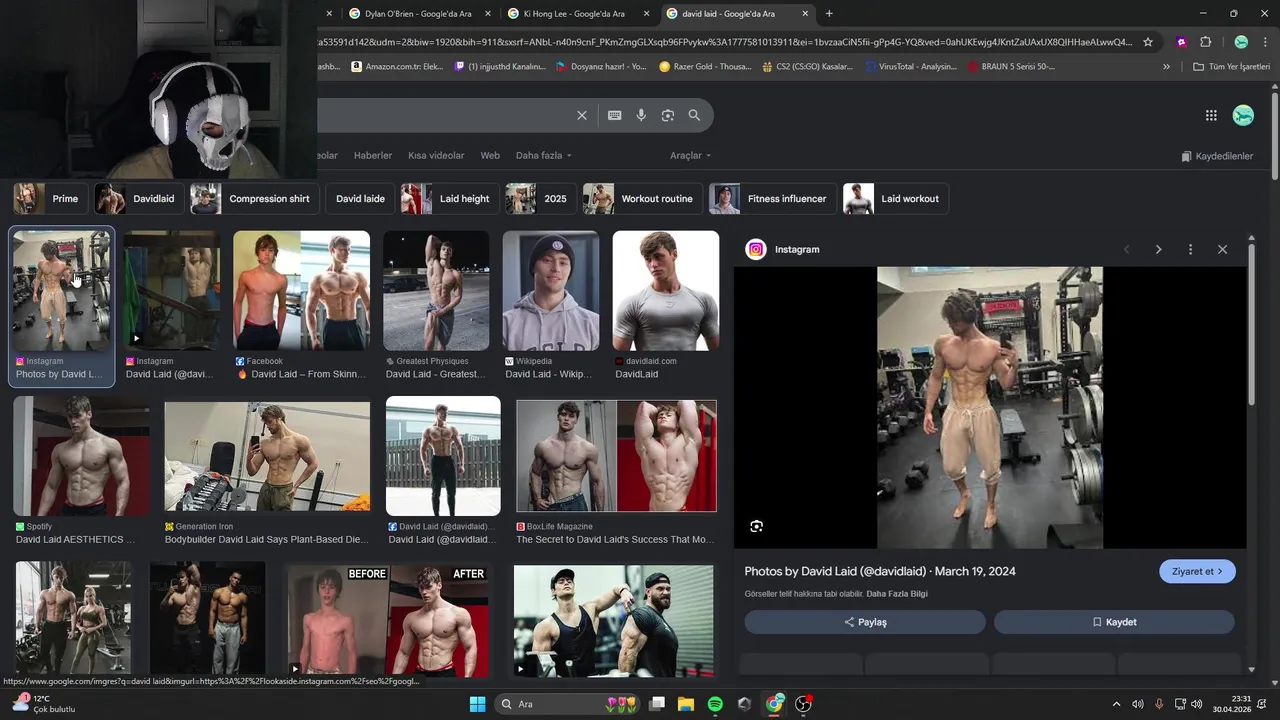Click the purple extension icon in the toolbar

click(1182, 42)
